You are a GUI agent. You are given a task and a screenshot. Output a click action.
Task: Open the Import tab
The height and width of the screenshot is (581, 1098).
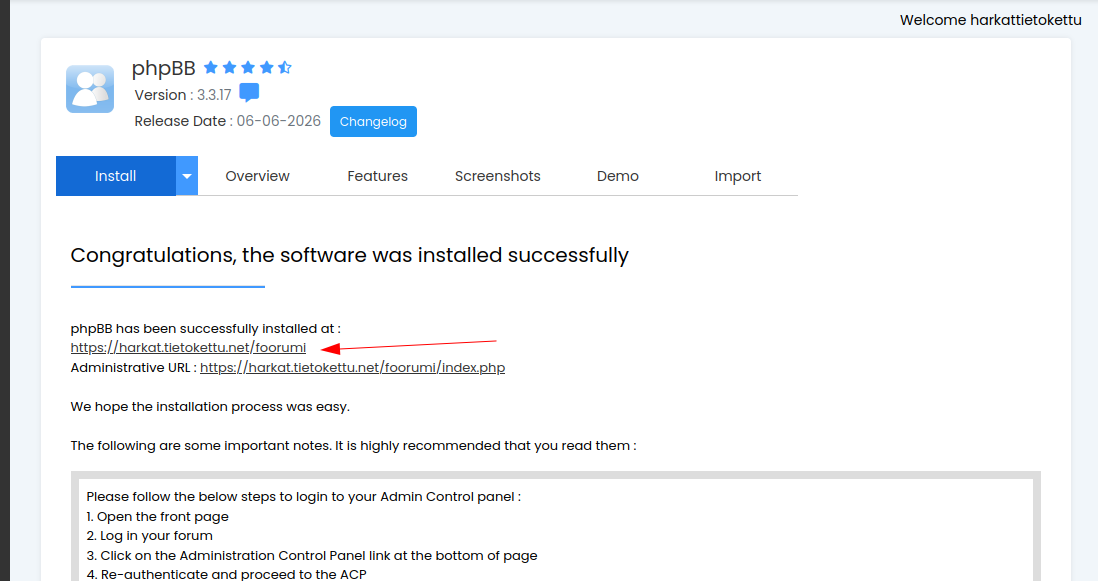tap(737, 176)
